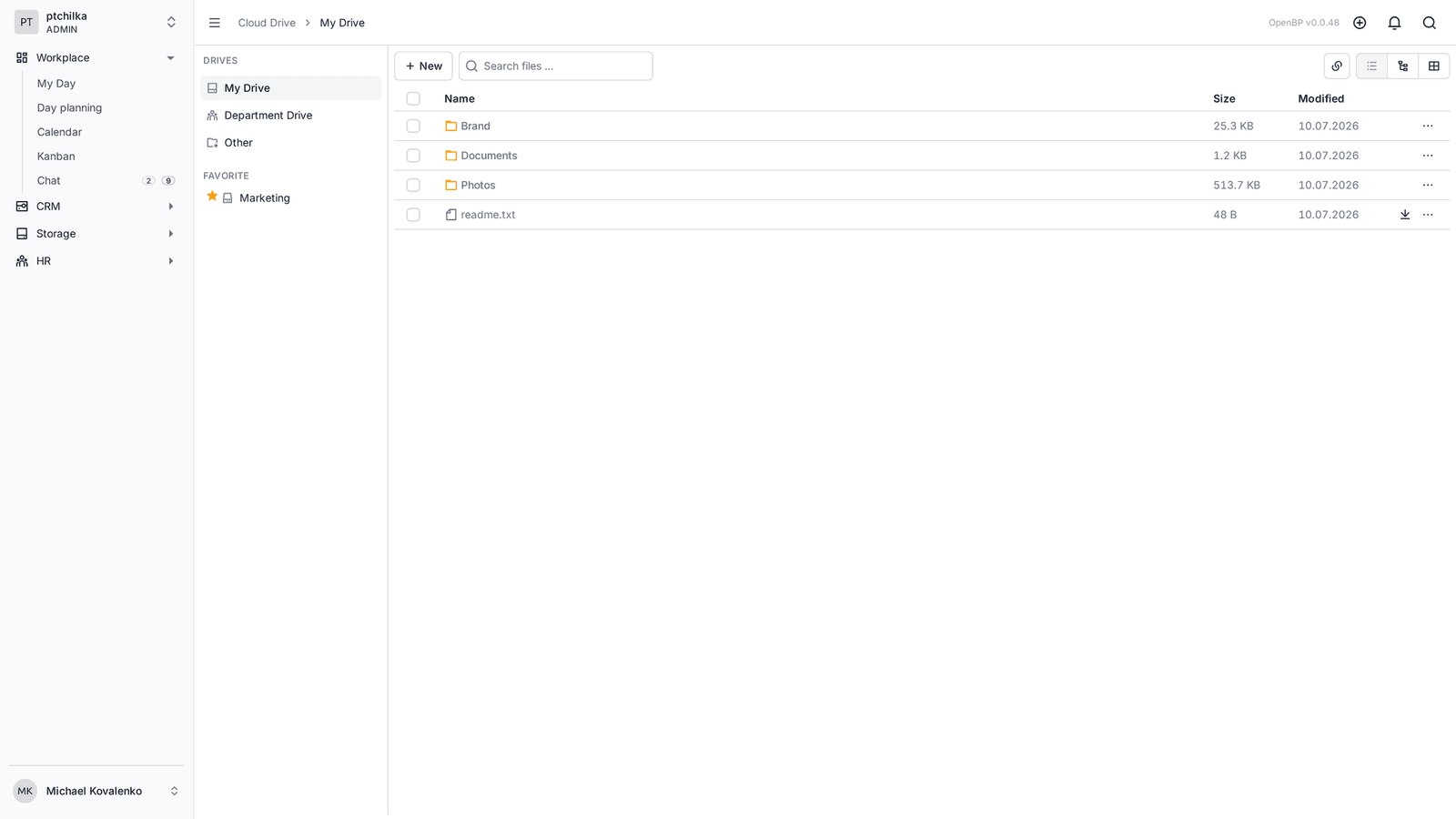The height and width of the screenshot is (819, 1456).
Task: Expand the HR section arrow
Action: click(170, 261)
